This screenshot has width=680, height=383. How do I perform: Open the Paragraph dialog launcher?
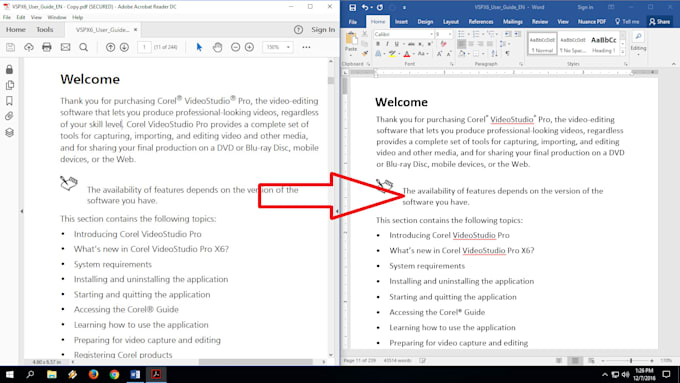[521, 64]
